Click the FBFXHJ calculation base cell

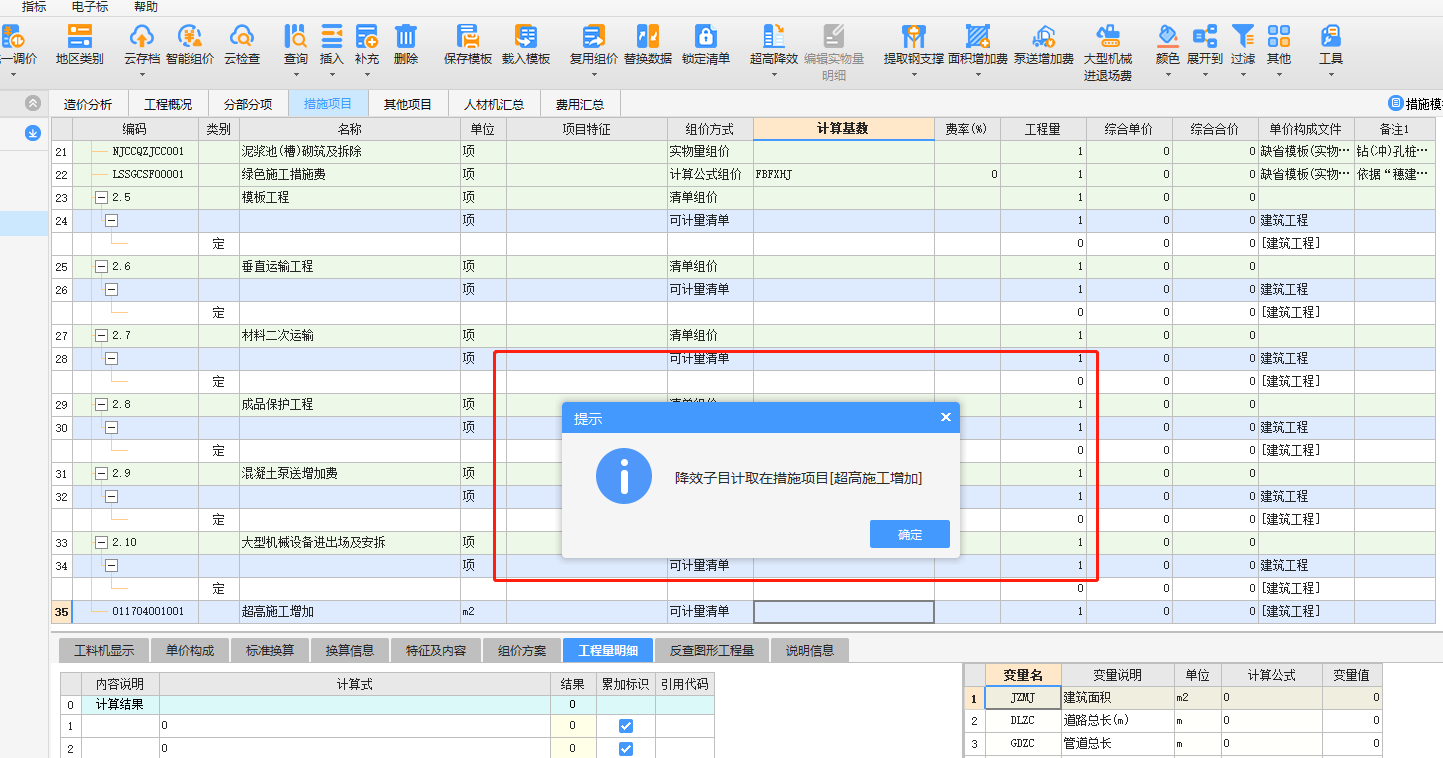[x=844, y=175]
